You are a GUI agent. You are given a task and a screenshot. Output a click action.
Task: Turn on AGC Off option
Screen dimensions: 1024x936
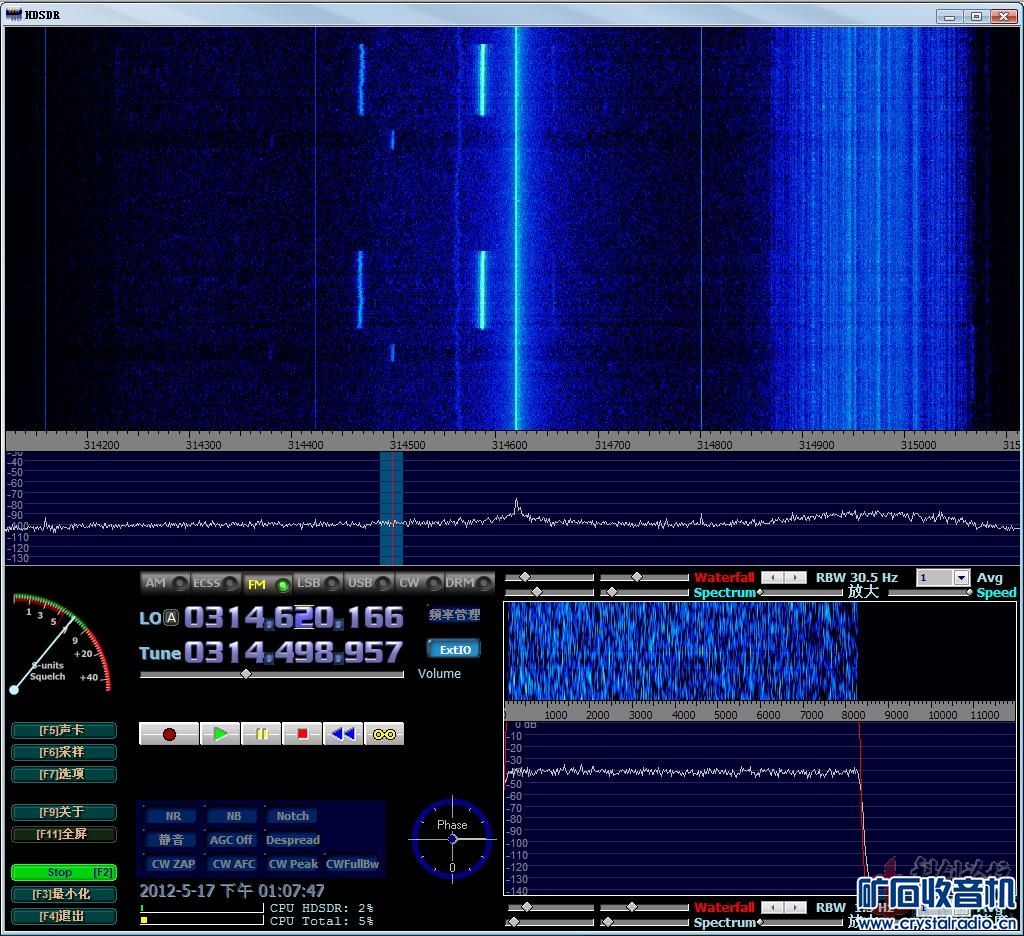pos(231,840)
